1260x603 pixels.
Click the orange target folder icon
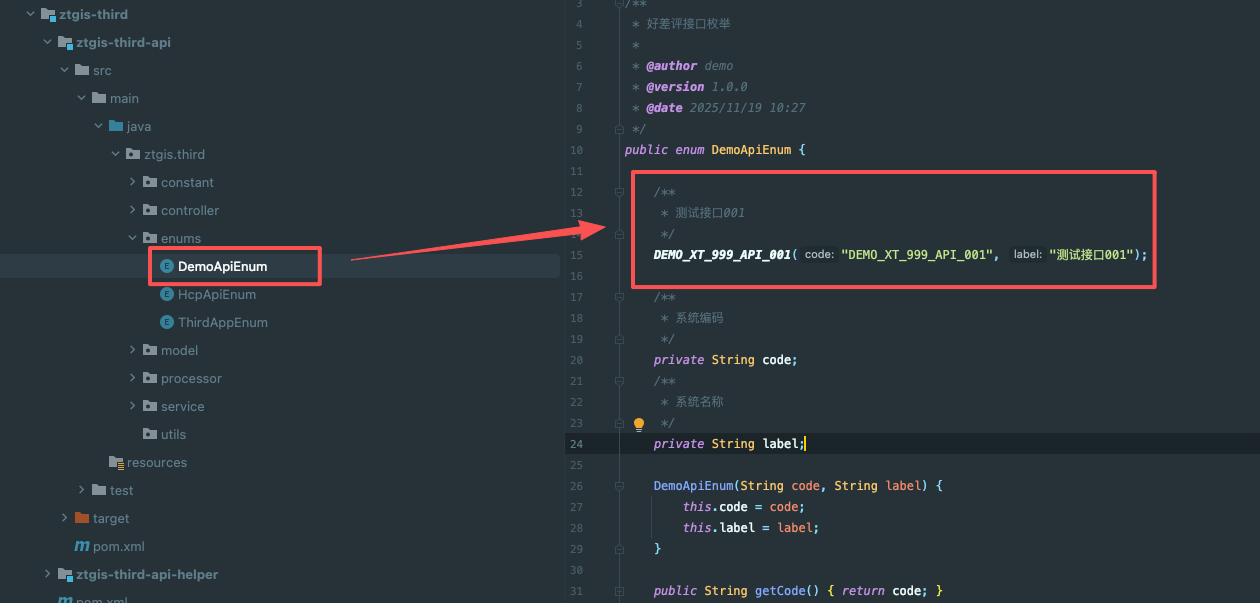click(82, 518)
